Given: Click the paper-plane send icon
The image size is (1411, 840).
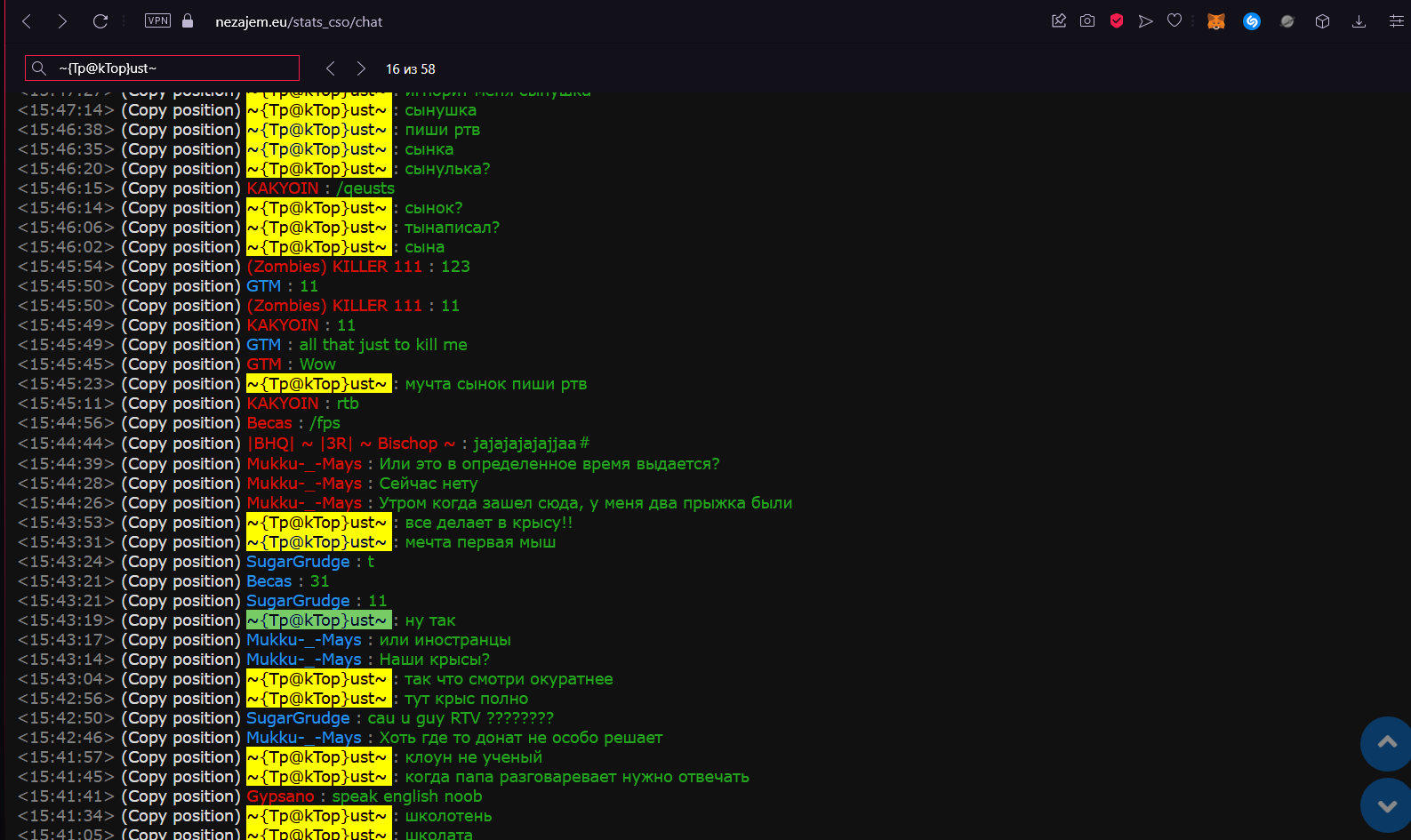Looking at the screenshot, I should coord(1145,21).
